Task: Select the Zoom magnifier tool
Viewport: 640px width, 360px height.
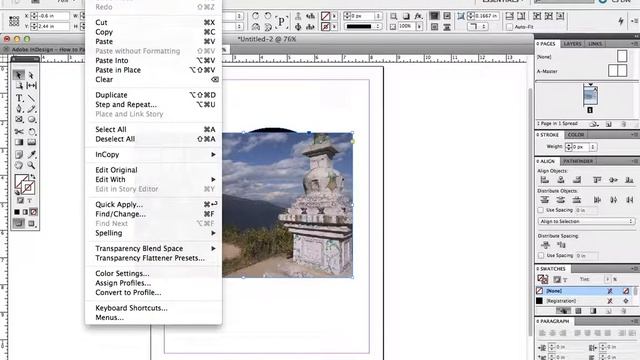Action: coord(31,165)
